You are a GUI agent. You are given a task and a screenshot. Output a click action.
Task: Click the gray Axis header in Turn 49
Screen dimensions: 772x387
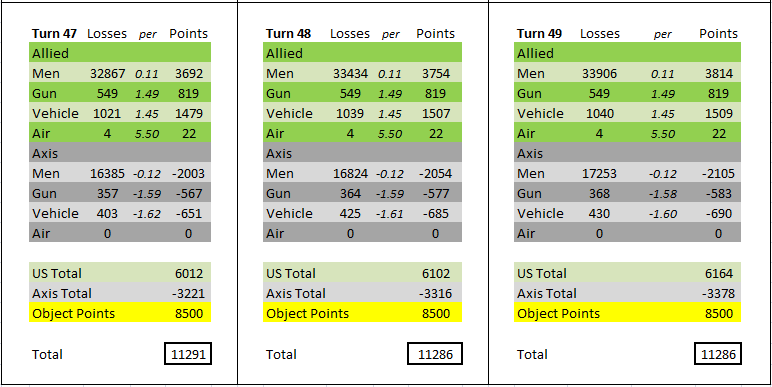tap(627, 154)
